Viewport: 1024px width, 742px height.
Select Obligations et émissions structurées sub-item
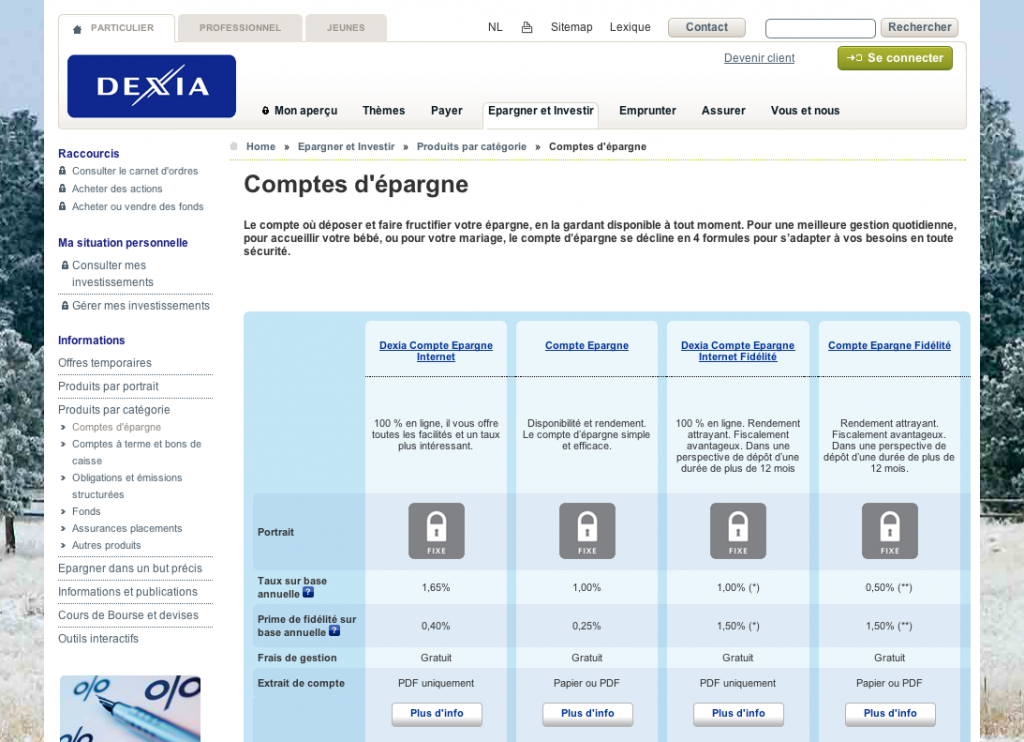(127, 486)
